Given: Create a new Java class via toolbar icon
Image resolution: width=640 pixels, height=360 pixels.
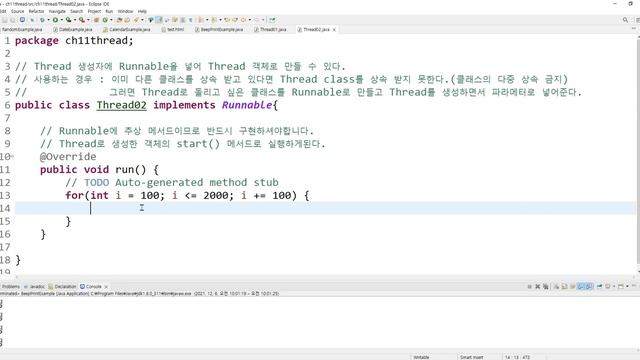Looking at the screenshot, I should [105, 20].
